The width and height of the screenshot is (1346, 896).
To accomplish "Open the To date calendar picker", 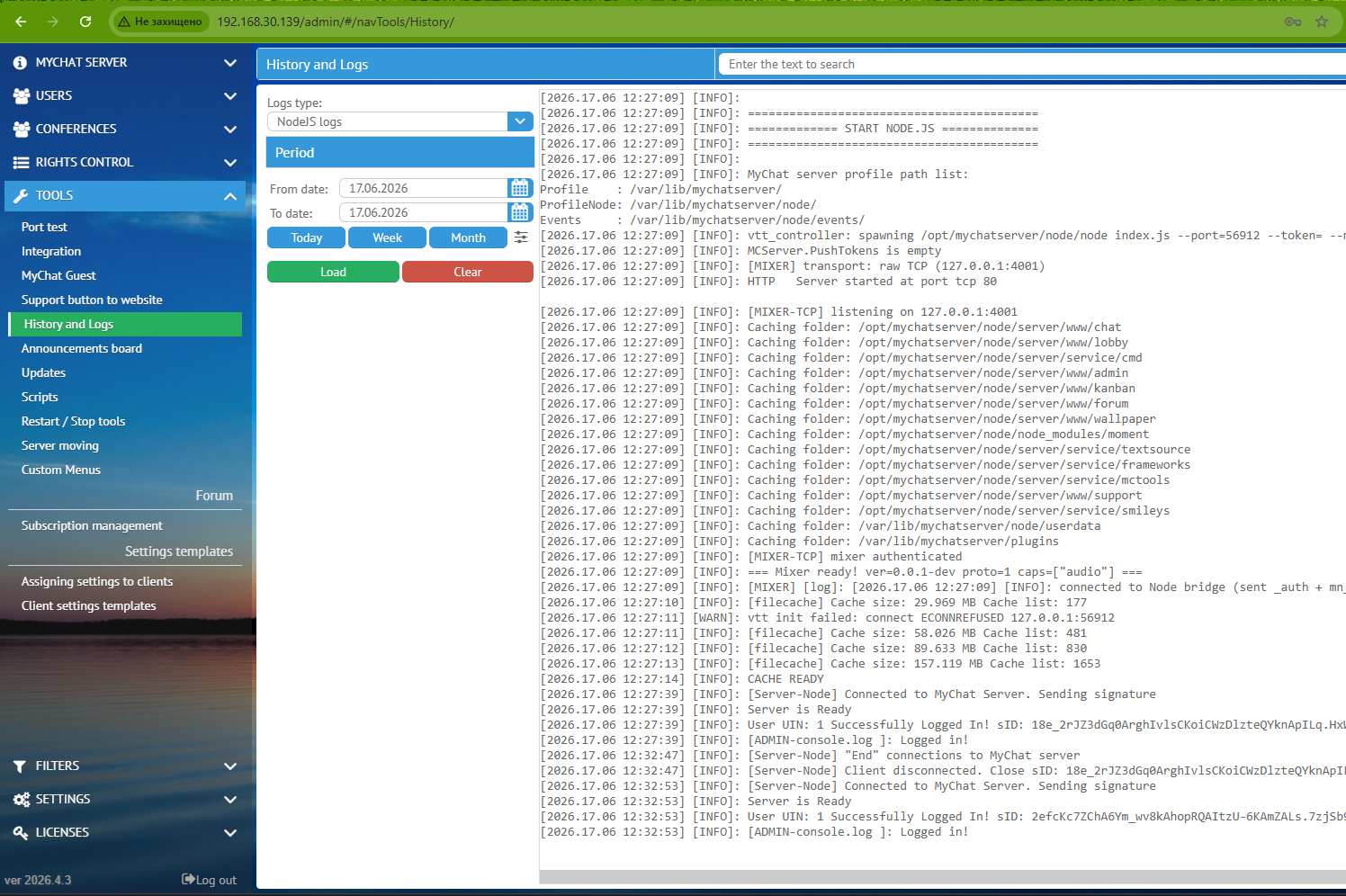I will (520, 212).
